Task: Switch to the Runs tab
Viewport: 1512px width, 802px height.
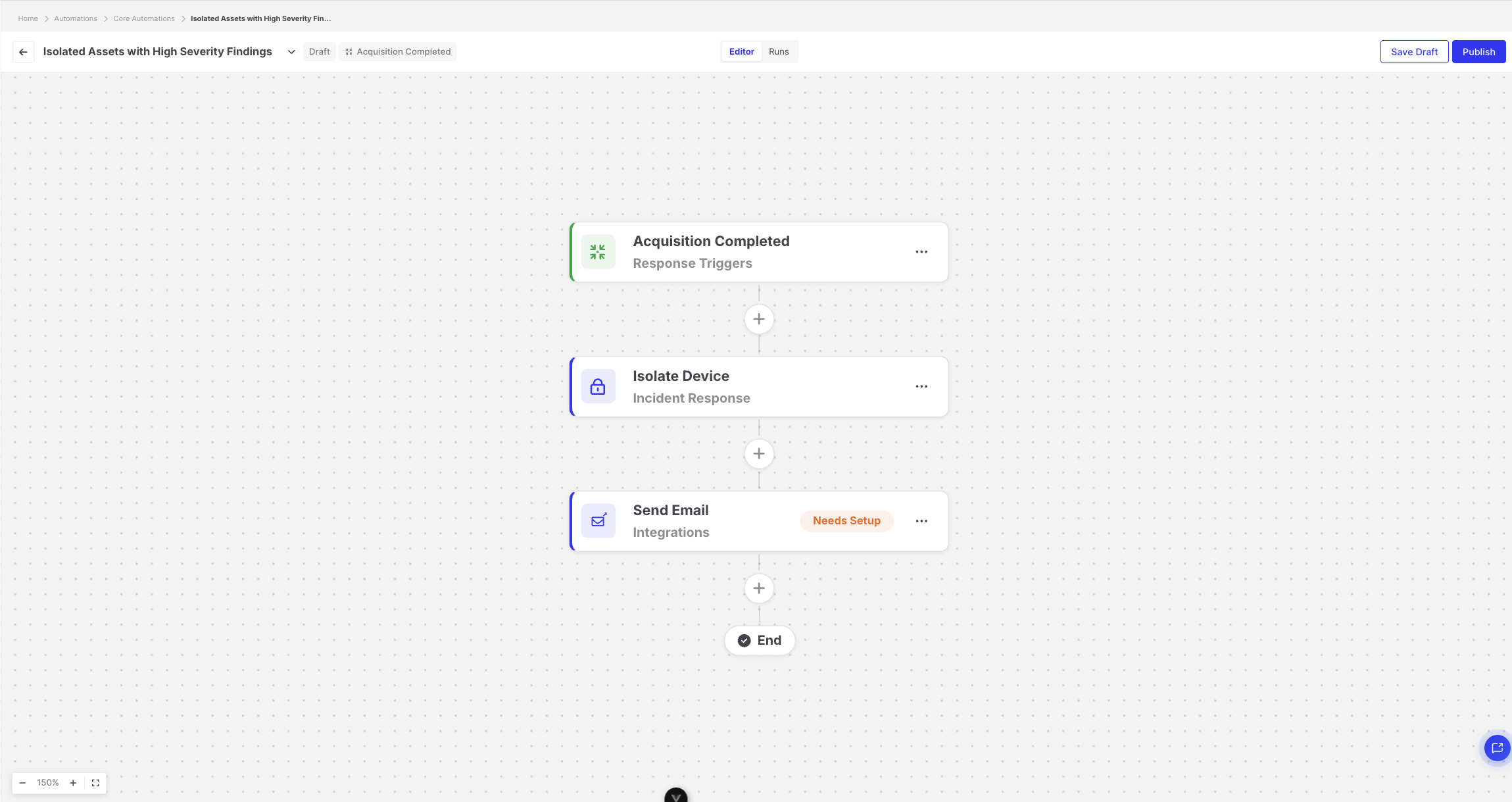Action: point(779,52)
